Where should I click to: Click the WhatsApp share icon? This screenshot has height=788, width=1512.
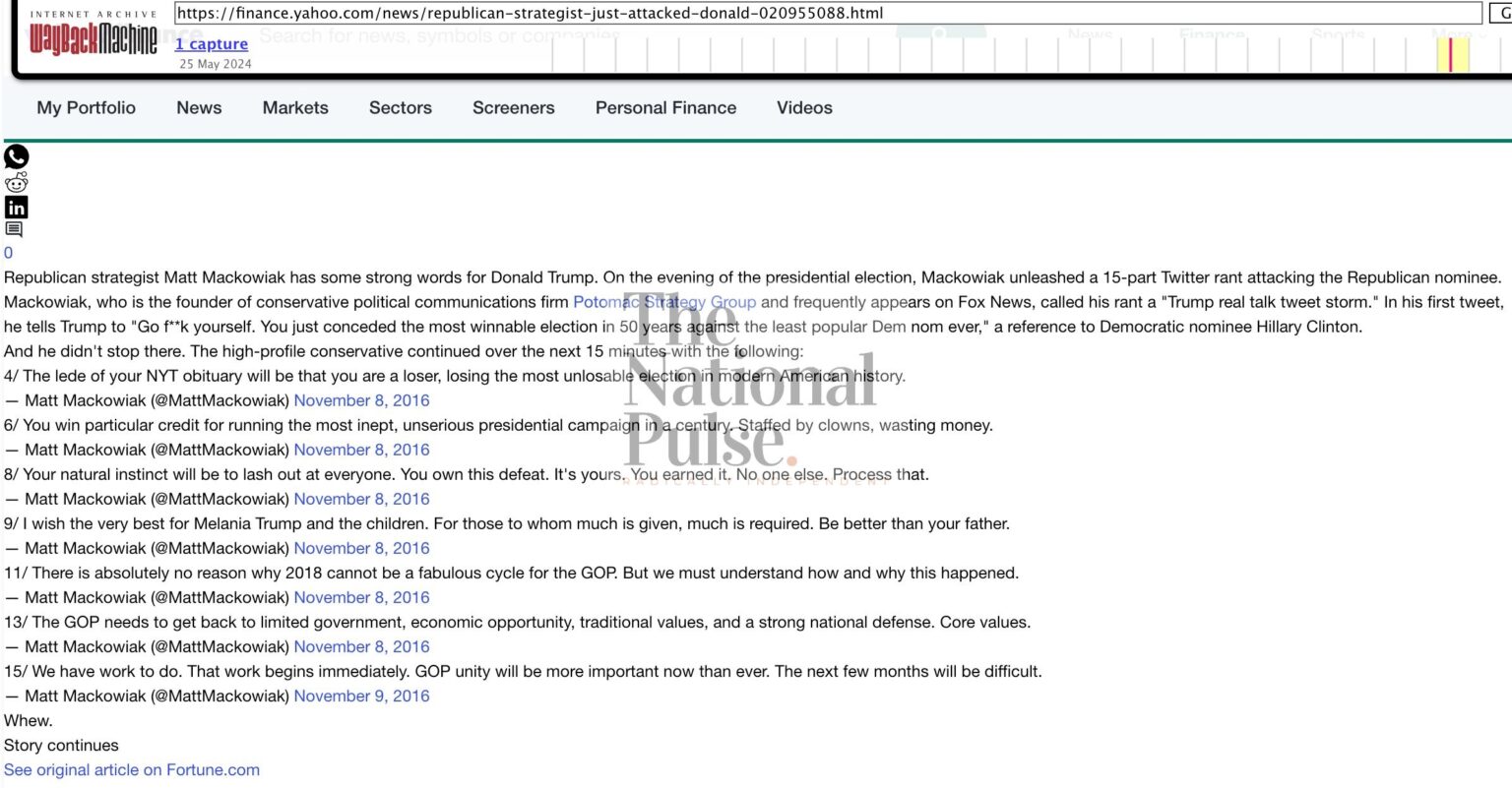[17, 156]
